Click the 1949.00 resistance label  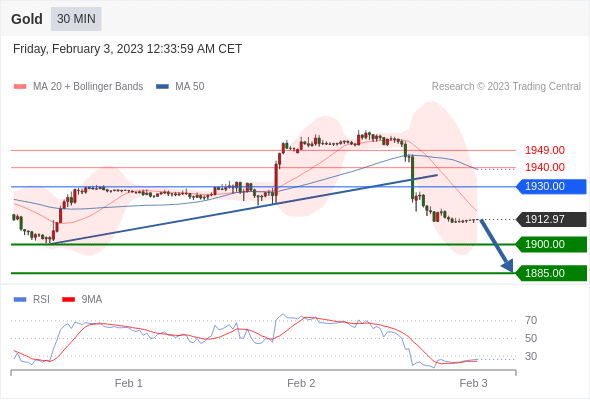click(x=545, y=150)
